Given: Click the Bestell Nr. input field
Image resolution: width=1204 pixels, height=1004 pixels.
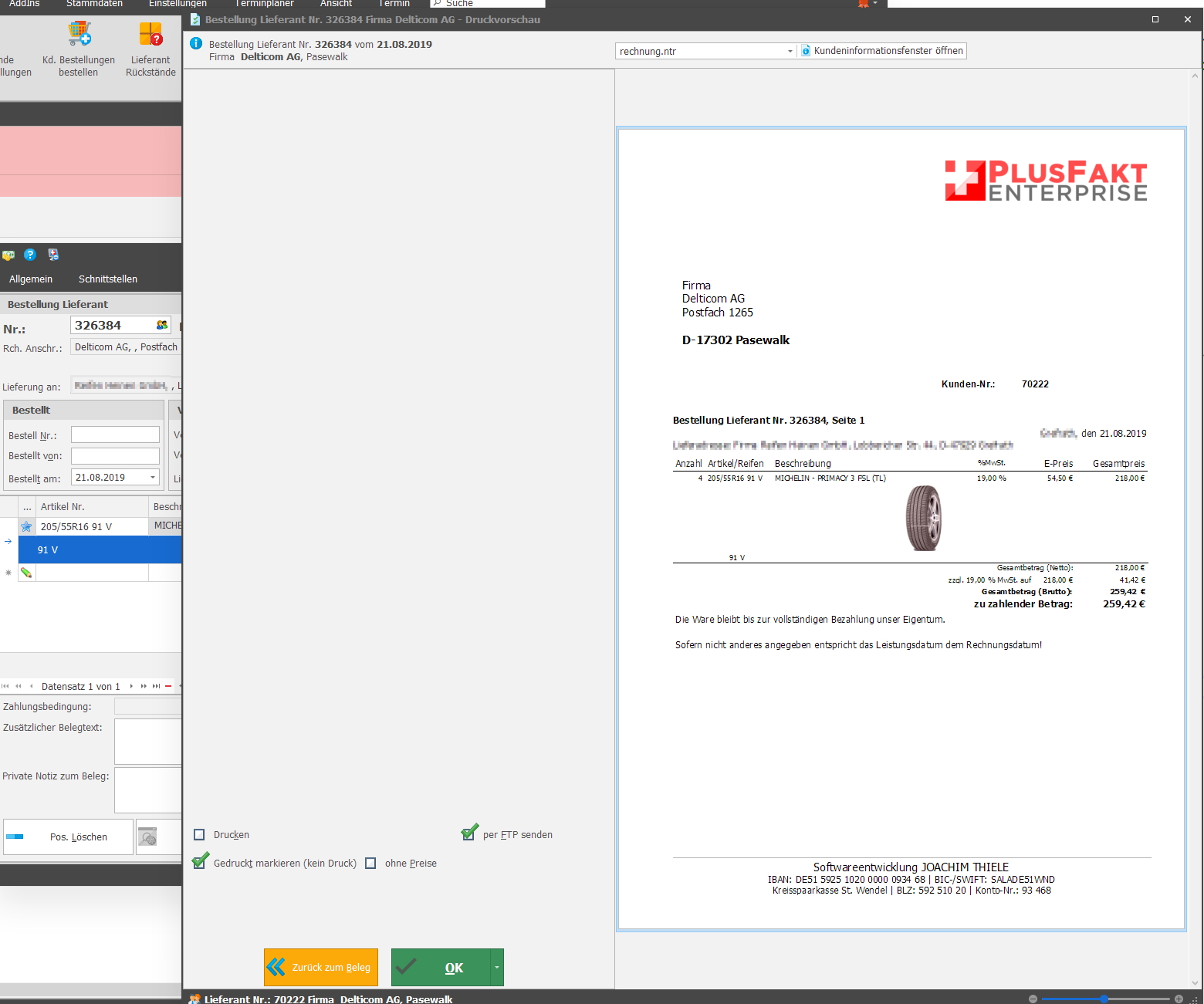Looking at the screenshot, I should [x=115, y=434].
